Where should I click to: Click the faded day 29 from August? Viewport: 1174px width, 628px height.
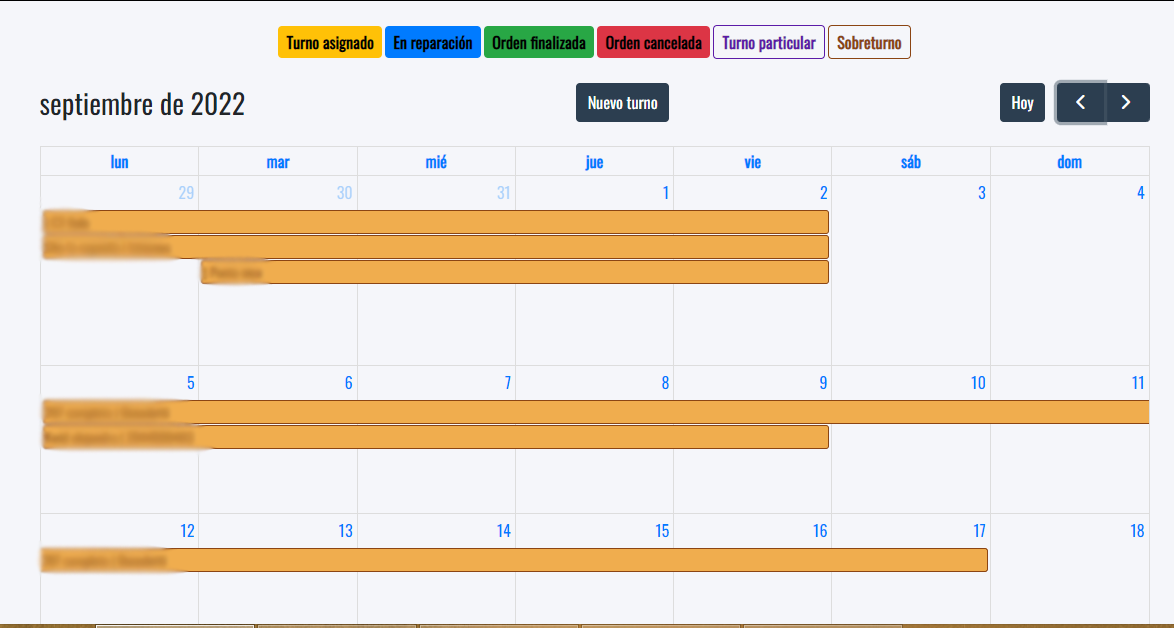pyautogui.click(x=186, y=192)
